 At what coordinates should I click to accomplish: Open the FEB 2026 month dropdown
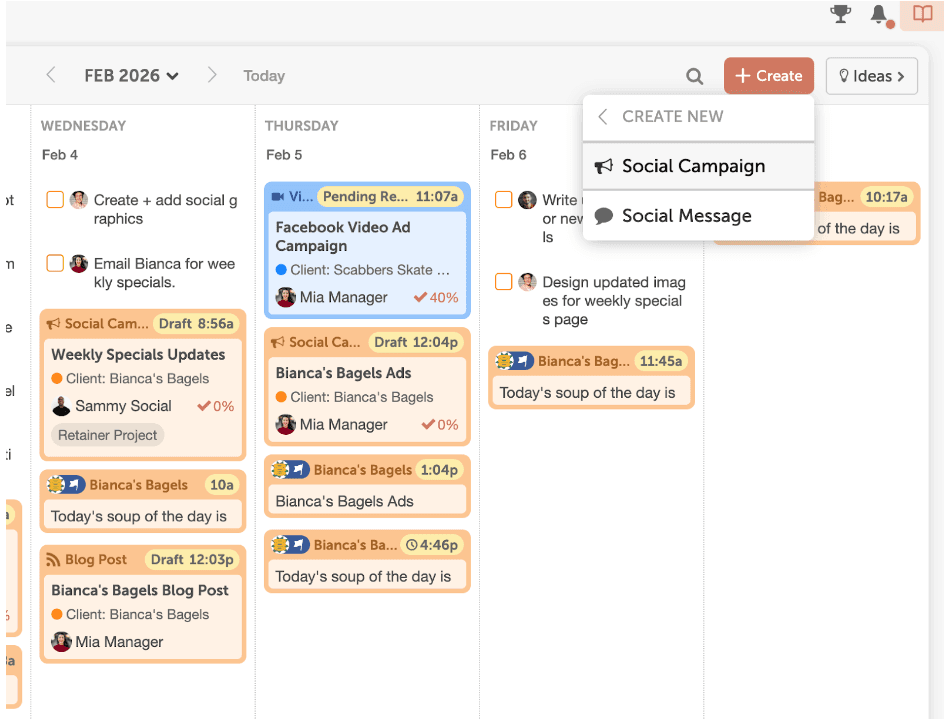pos(131,76)
